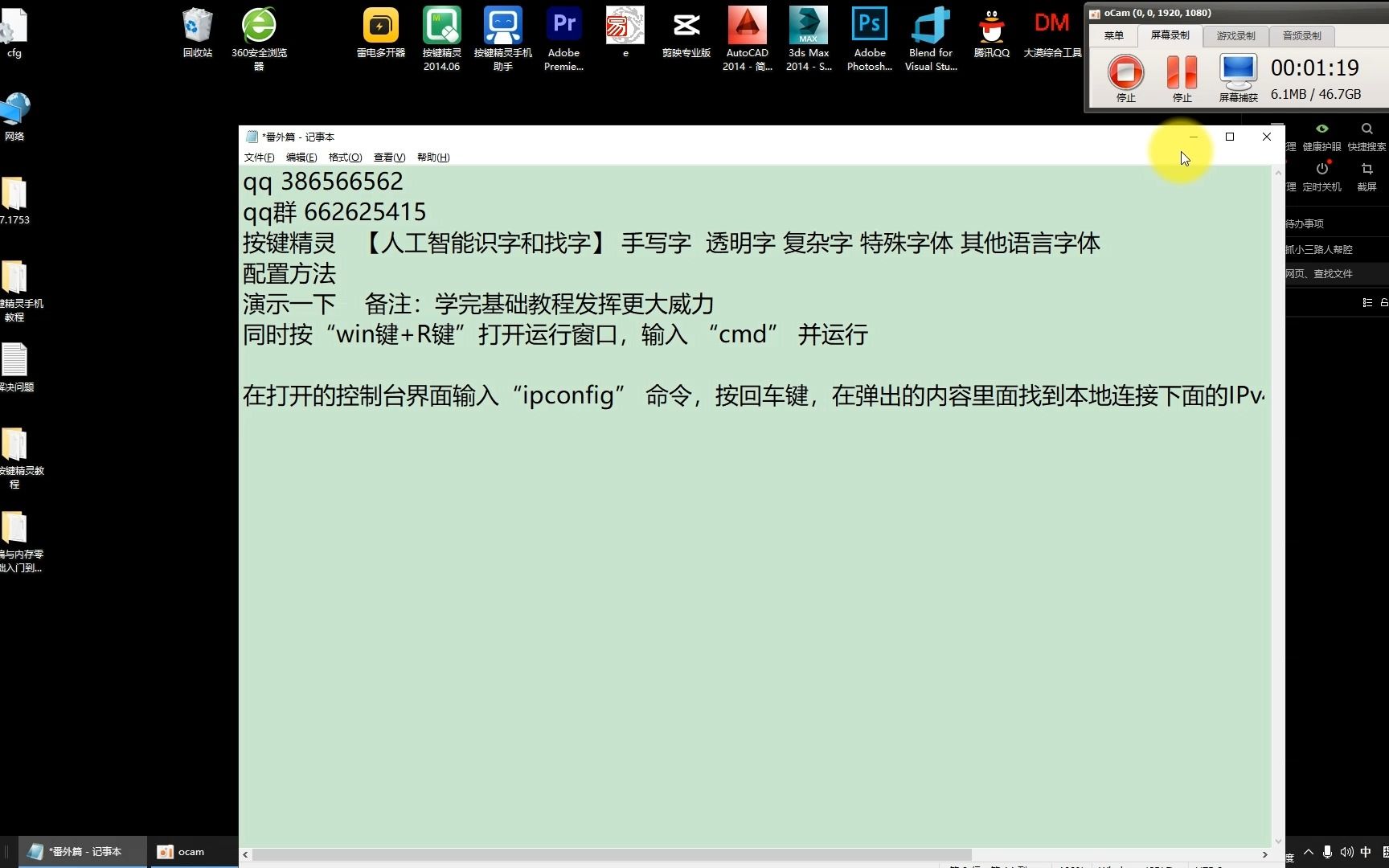Image resolution: width=1389 pixels, height=868 pixels.
Task: Click the 屏幕捕获 screen capture monitor icon
Action: [1238, 72]
